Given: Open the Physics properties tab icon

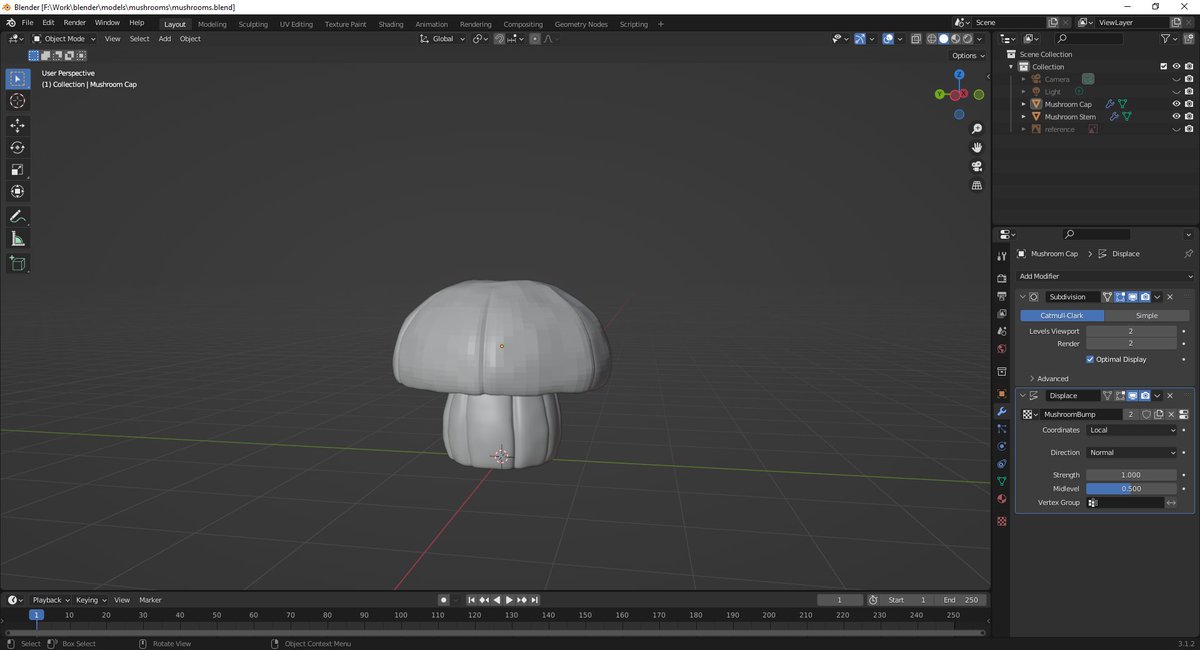Looking at the screenshot, I should 1002,446.
